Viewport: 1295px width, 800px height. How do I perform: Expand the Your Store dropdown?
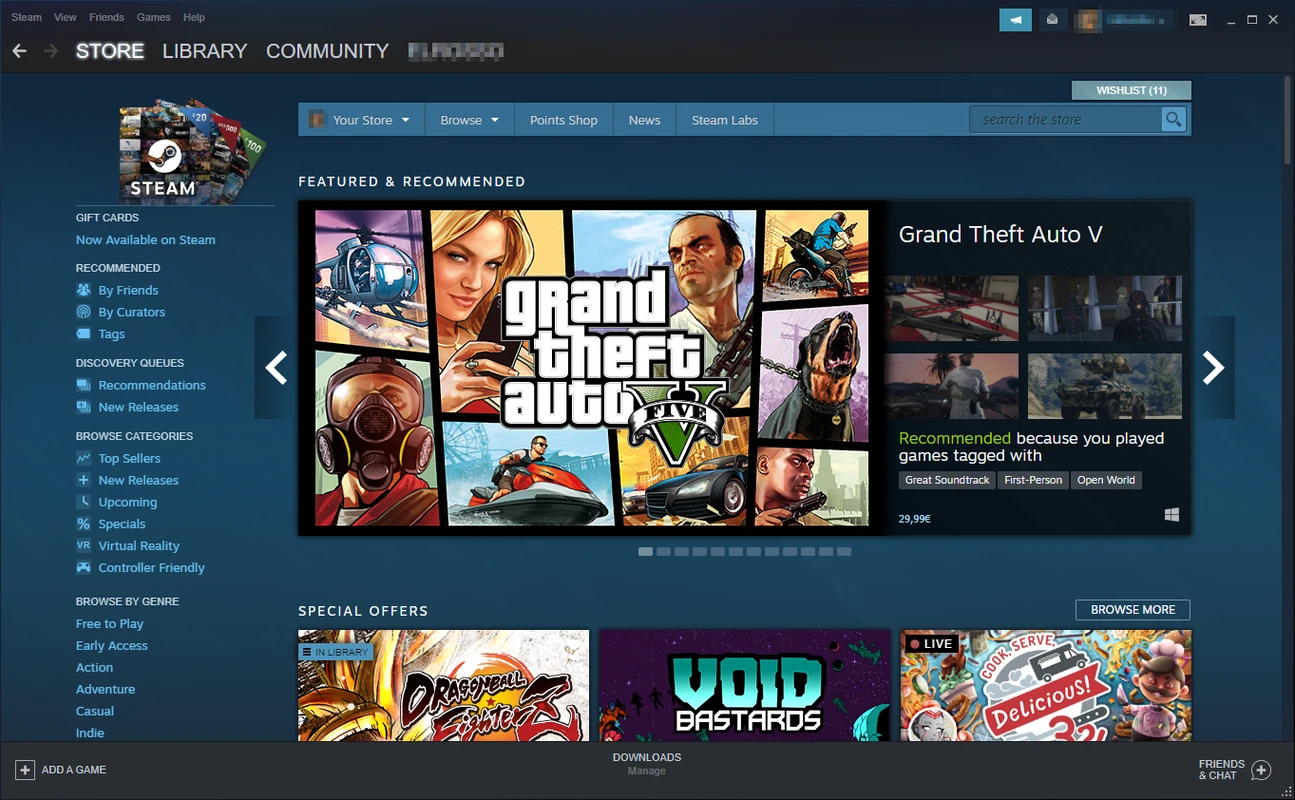coord(361,120)
